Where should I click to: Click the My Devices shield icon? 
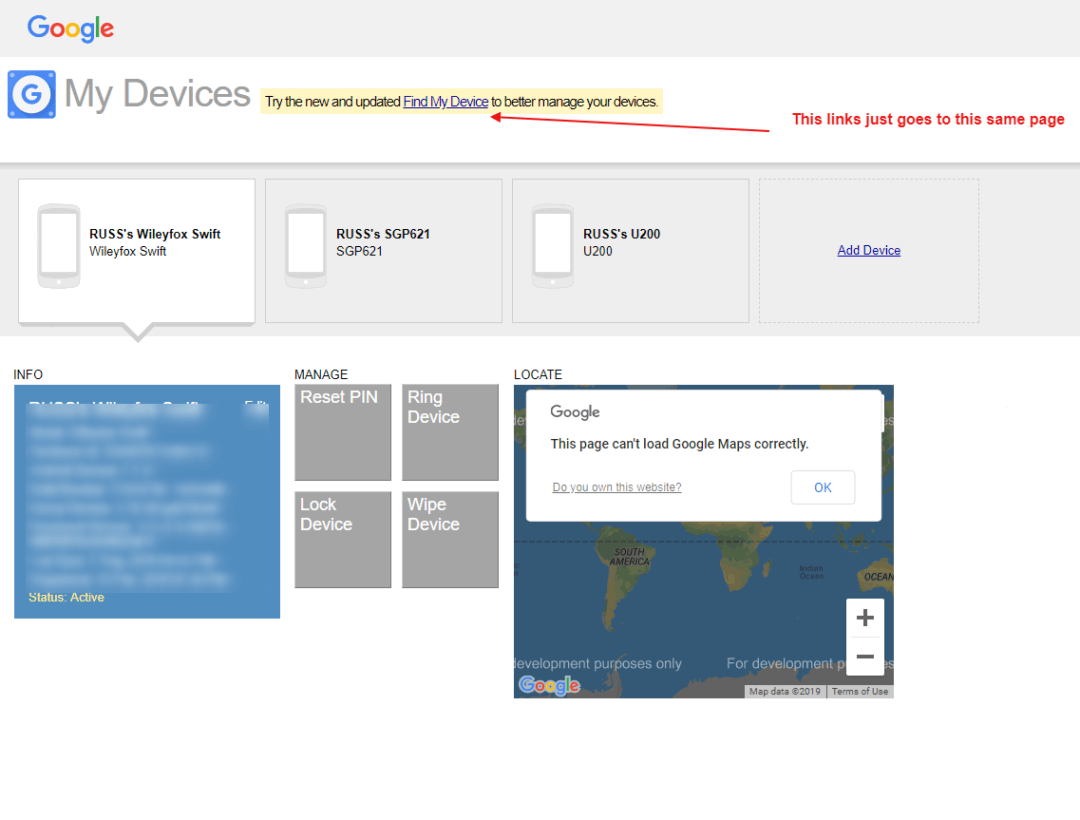(31, 93)
